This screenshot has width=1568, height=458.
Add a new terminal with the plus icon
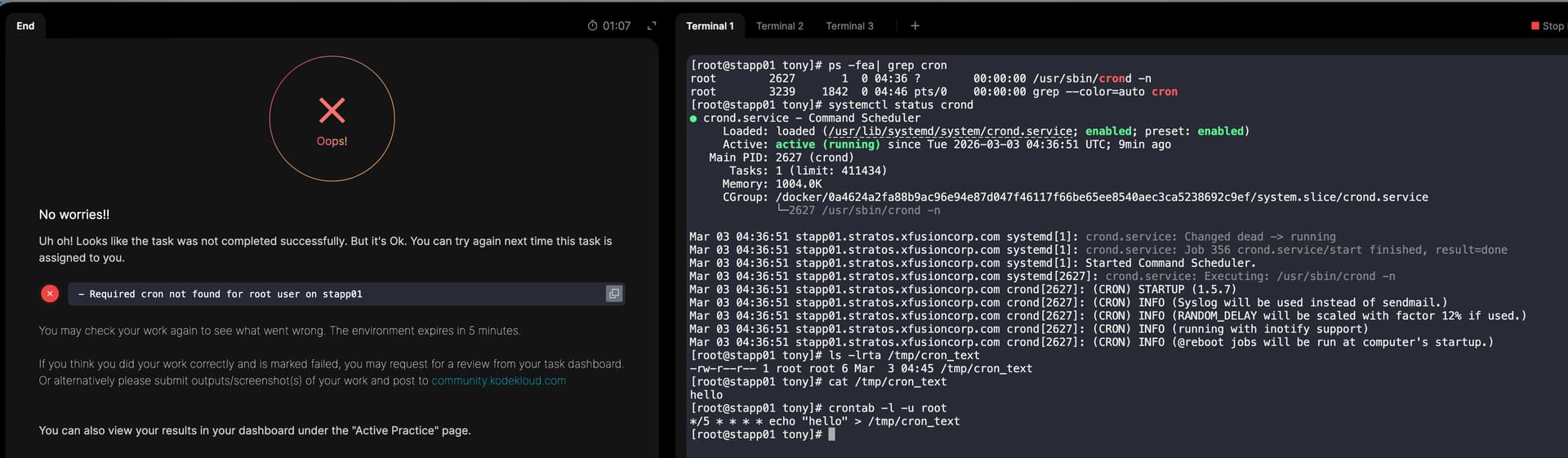pos(915,26)
